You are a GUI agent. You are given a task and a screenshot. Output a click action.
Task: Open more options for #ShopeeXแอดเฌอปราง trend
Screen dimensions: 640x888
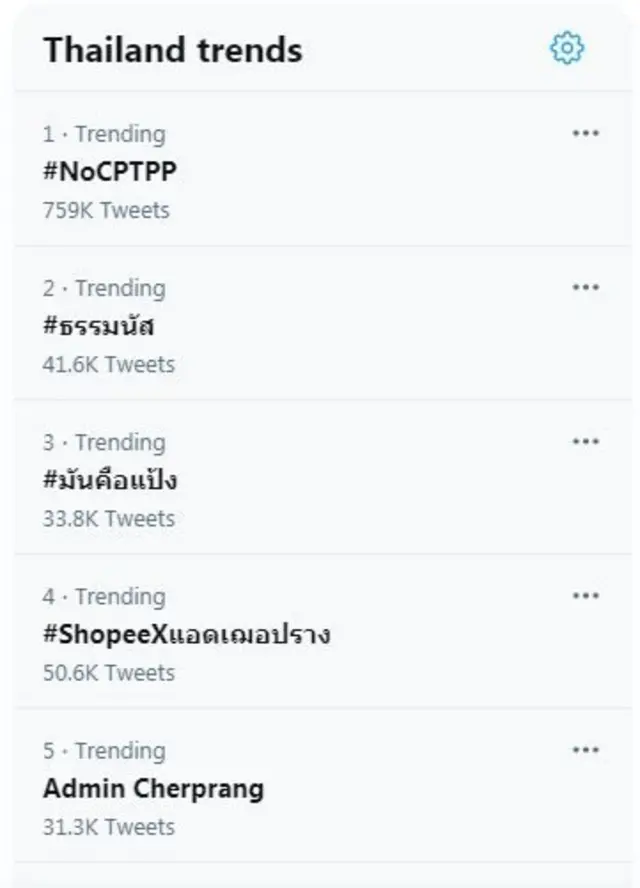585,596
